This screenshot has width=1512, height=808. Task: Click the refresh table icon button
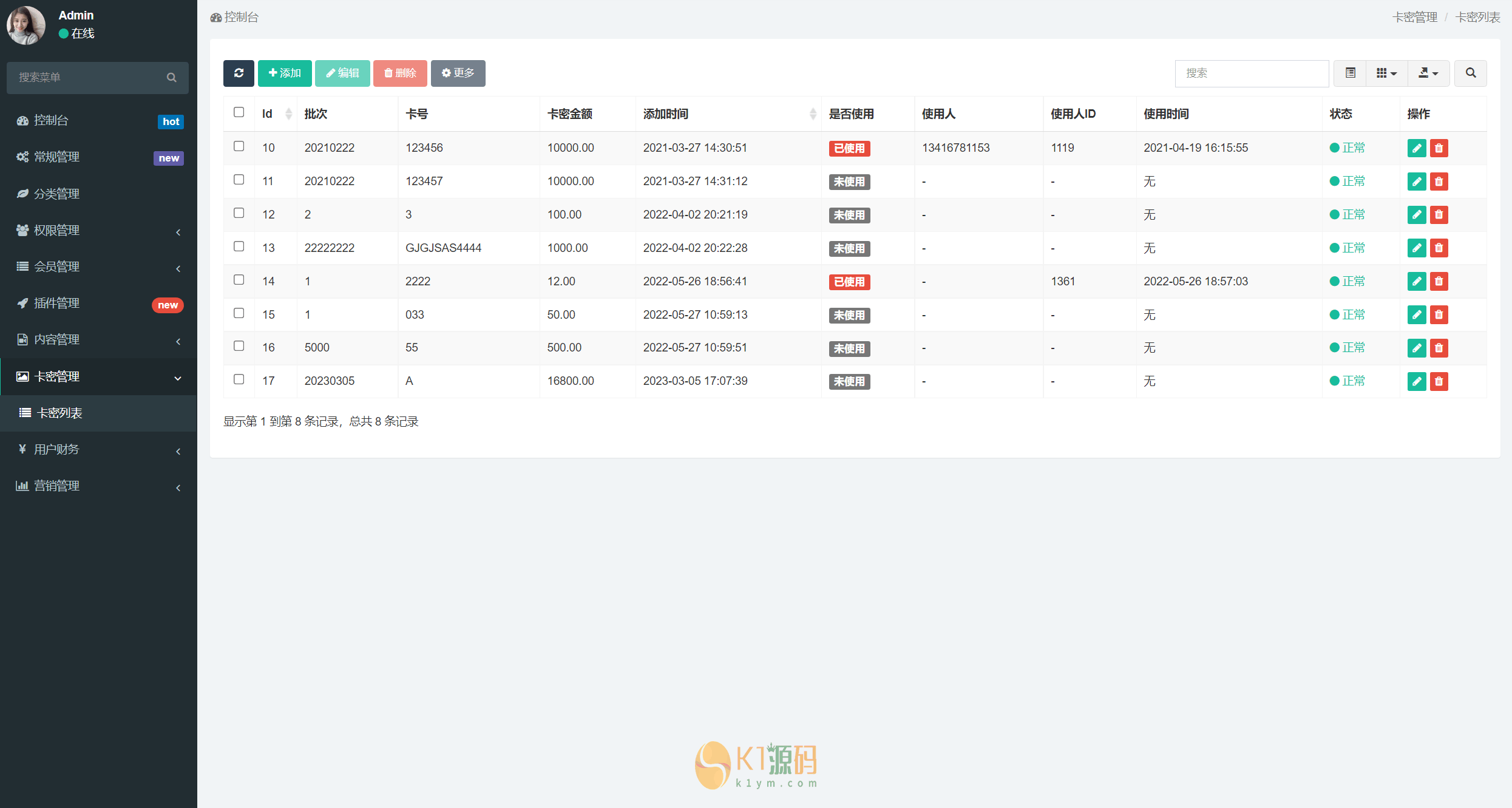(x=239, y=73)
